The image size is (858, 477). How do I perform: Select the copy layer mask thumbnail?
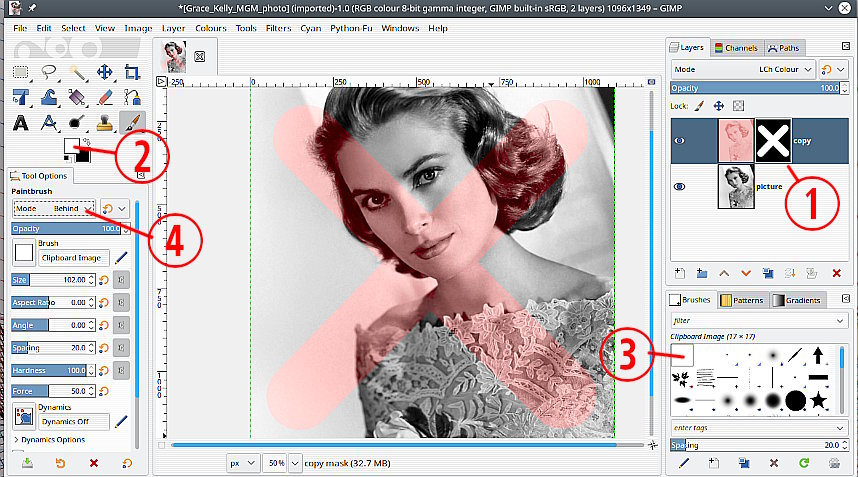772,141
